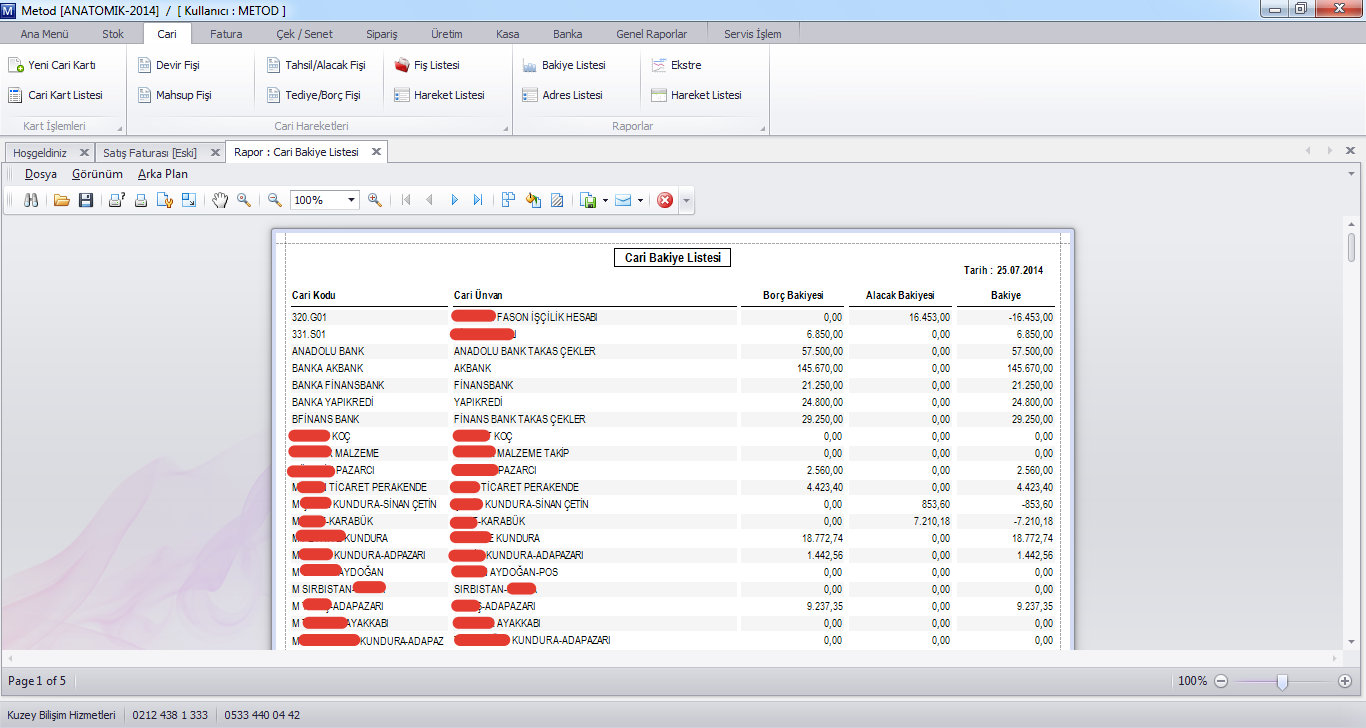Image resolution: width=1366 pixels, height=728 pixels.
Task: Open Yeni Cari Kartı
Action: point(52,65)
